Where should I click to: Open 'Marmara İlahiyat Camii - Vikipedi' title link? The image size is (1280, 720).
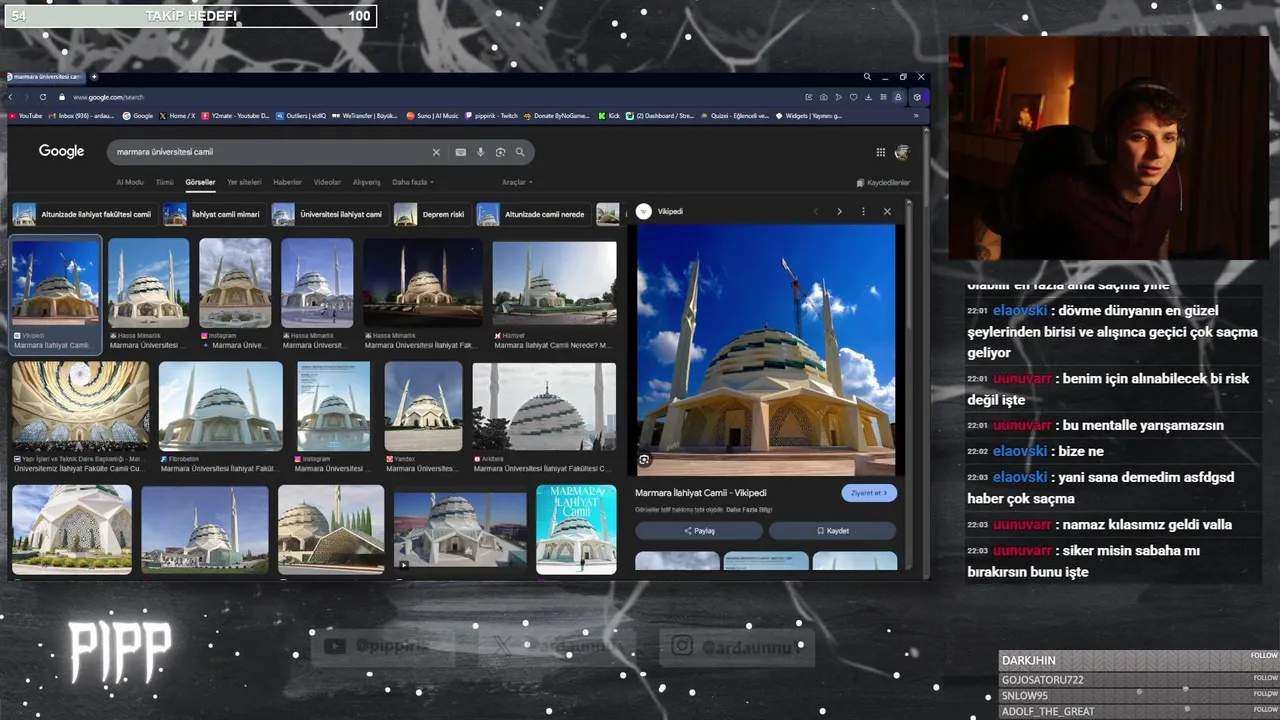point(700,493)
